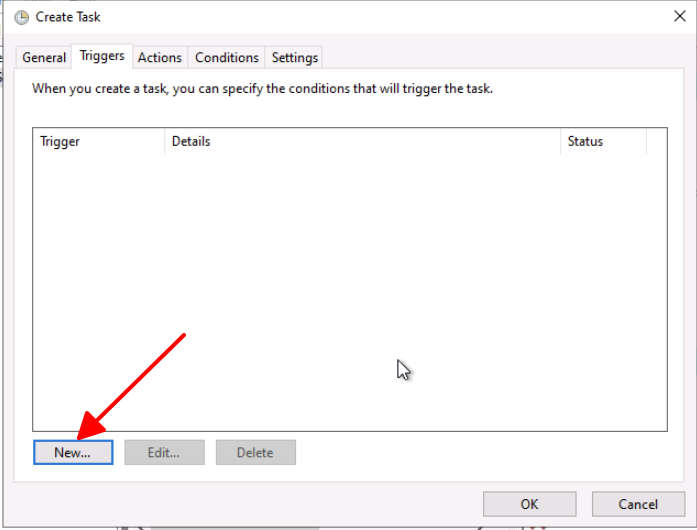Switch to the General tab

pyautogui.click(x=44, y=58)
